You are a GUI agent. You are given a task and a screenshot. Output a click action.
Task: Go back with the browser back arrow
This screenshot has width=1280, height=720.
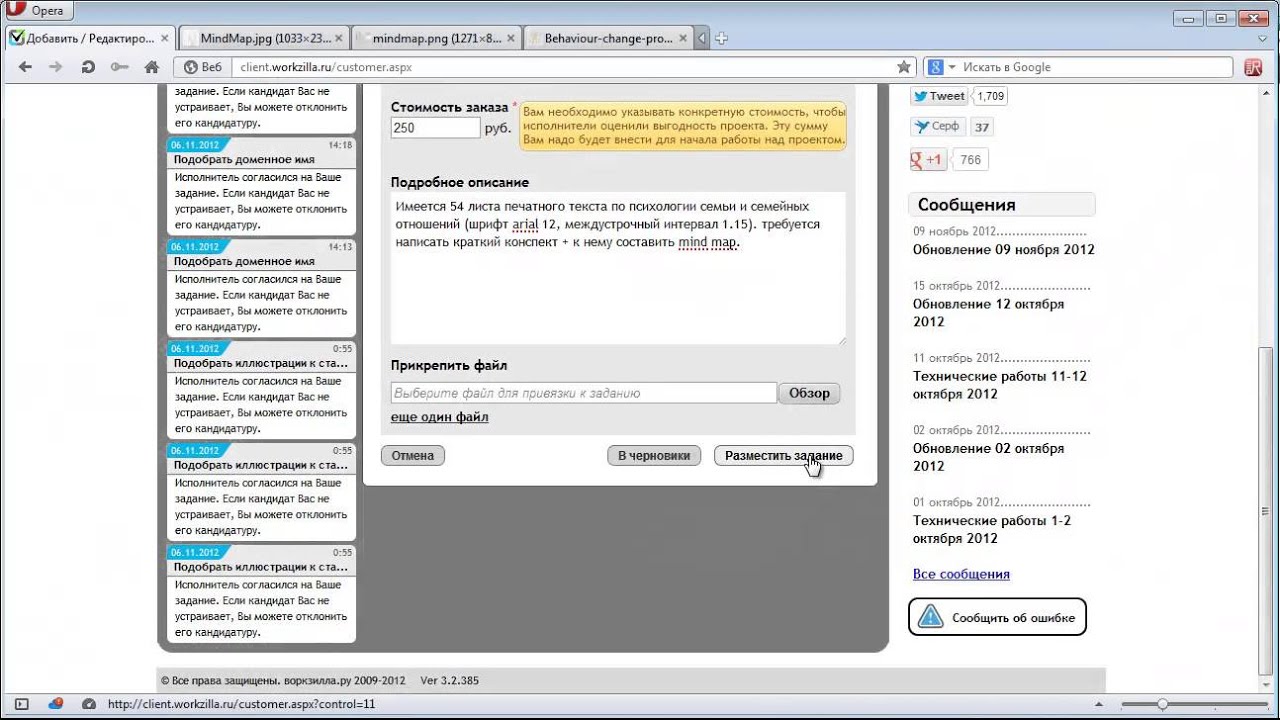pyautogui.click(x=25, y=67)
